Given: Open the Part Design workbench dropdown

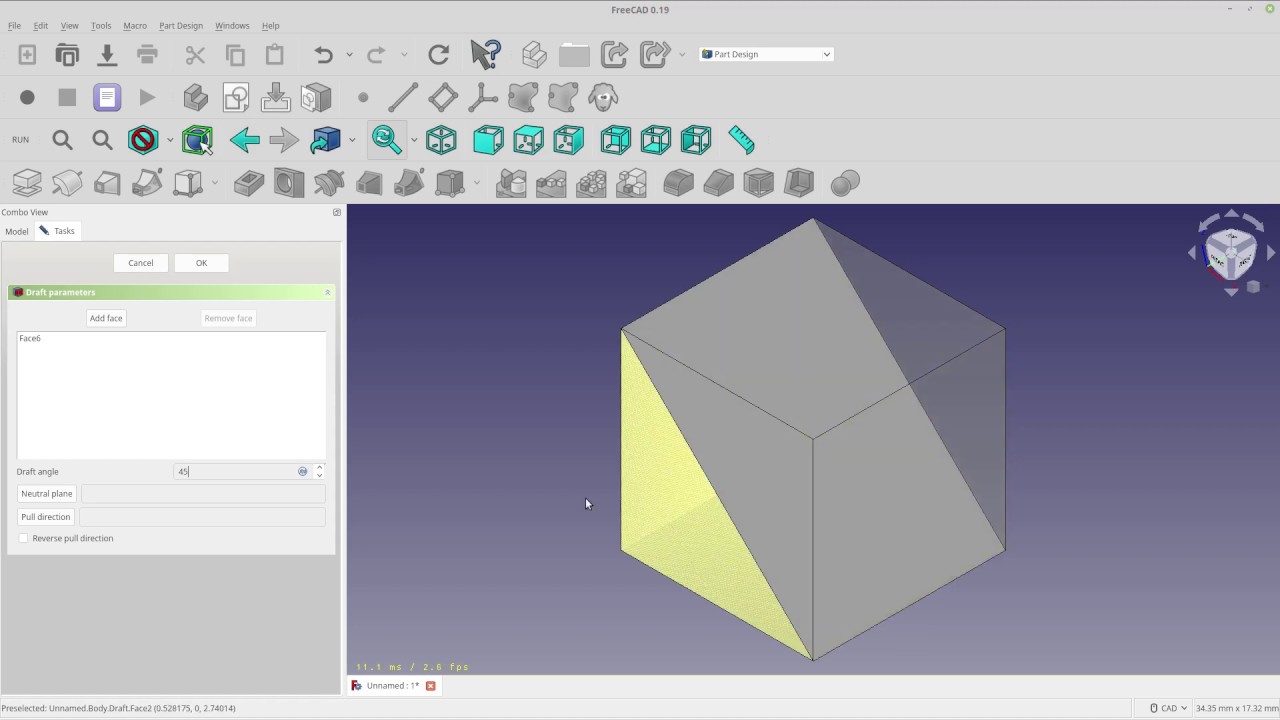Looking at the screenshot, I should 766,54.
